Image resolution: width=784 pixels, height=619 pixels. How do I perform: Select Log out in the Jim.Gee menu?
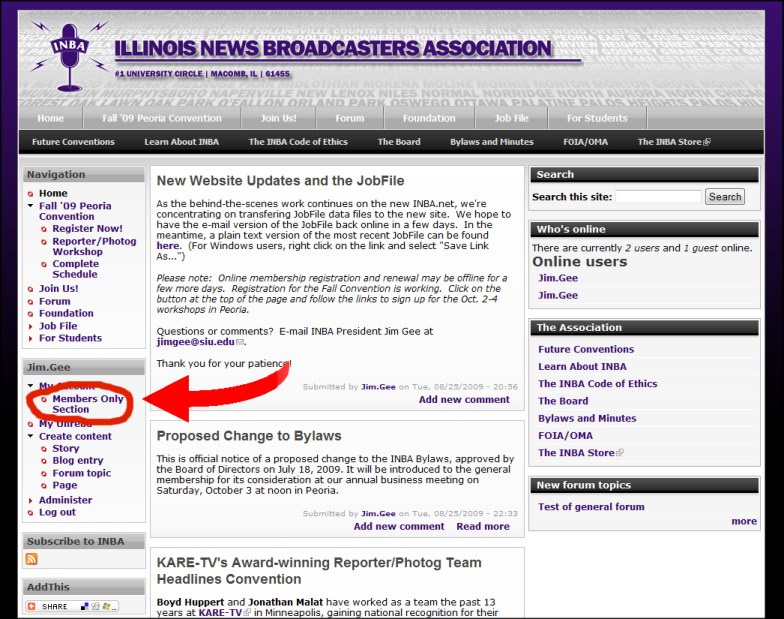point(57,512)
